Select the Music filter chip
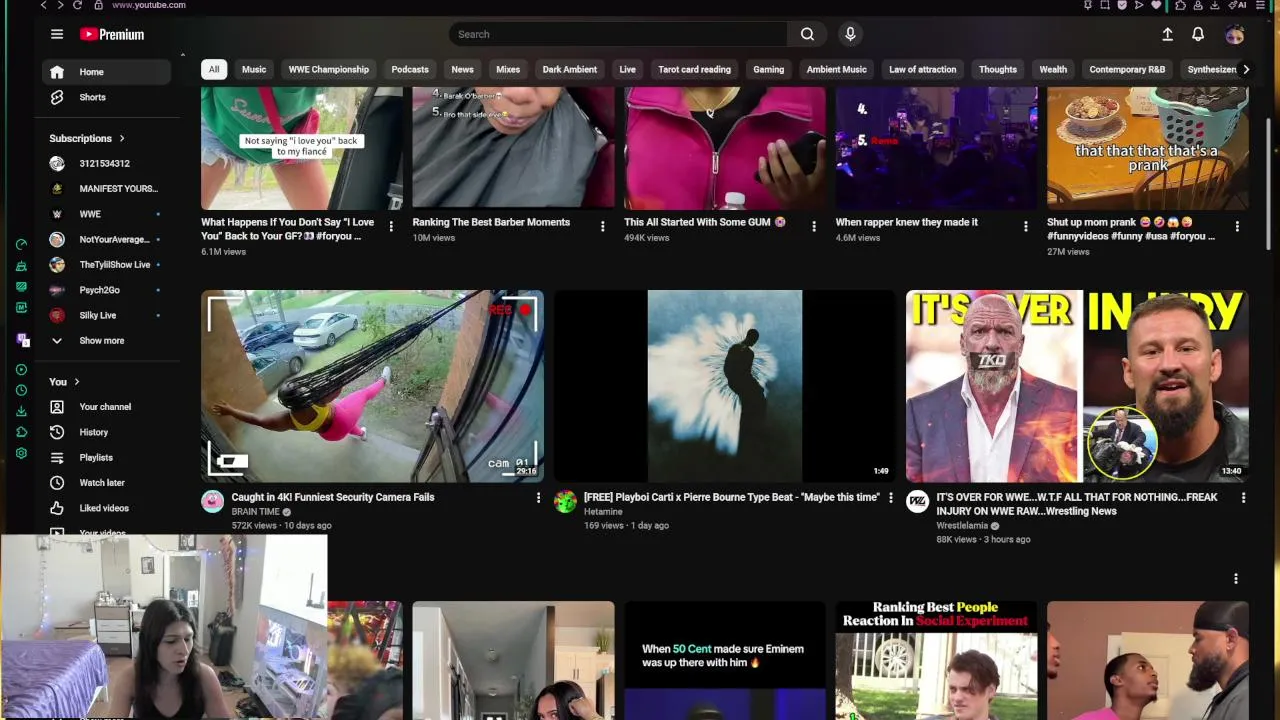1280x720 pixels. coord(254,69)
